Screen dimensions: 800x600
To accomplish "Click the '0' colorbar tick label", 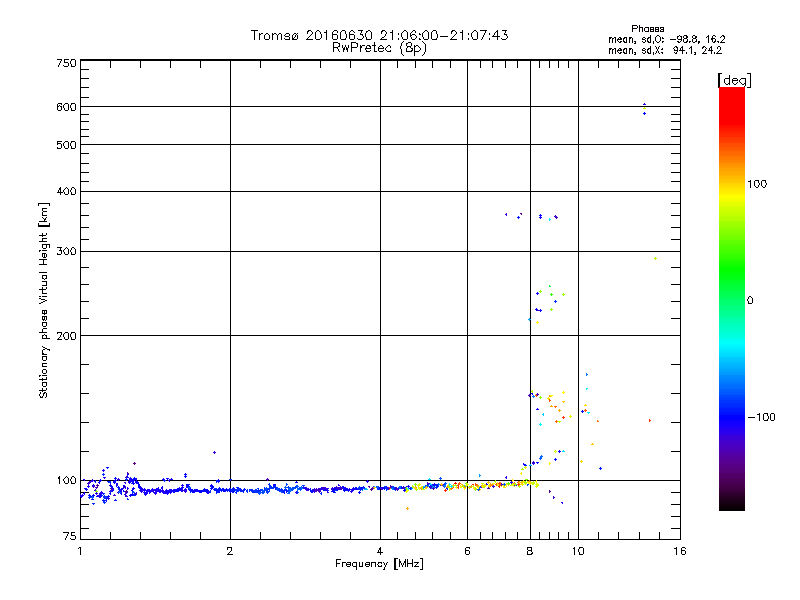I will [x=750, y=301].
